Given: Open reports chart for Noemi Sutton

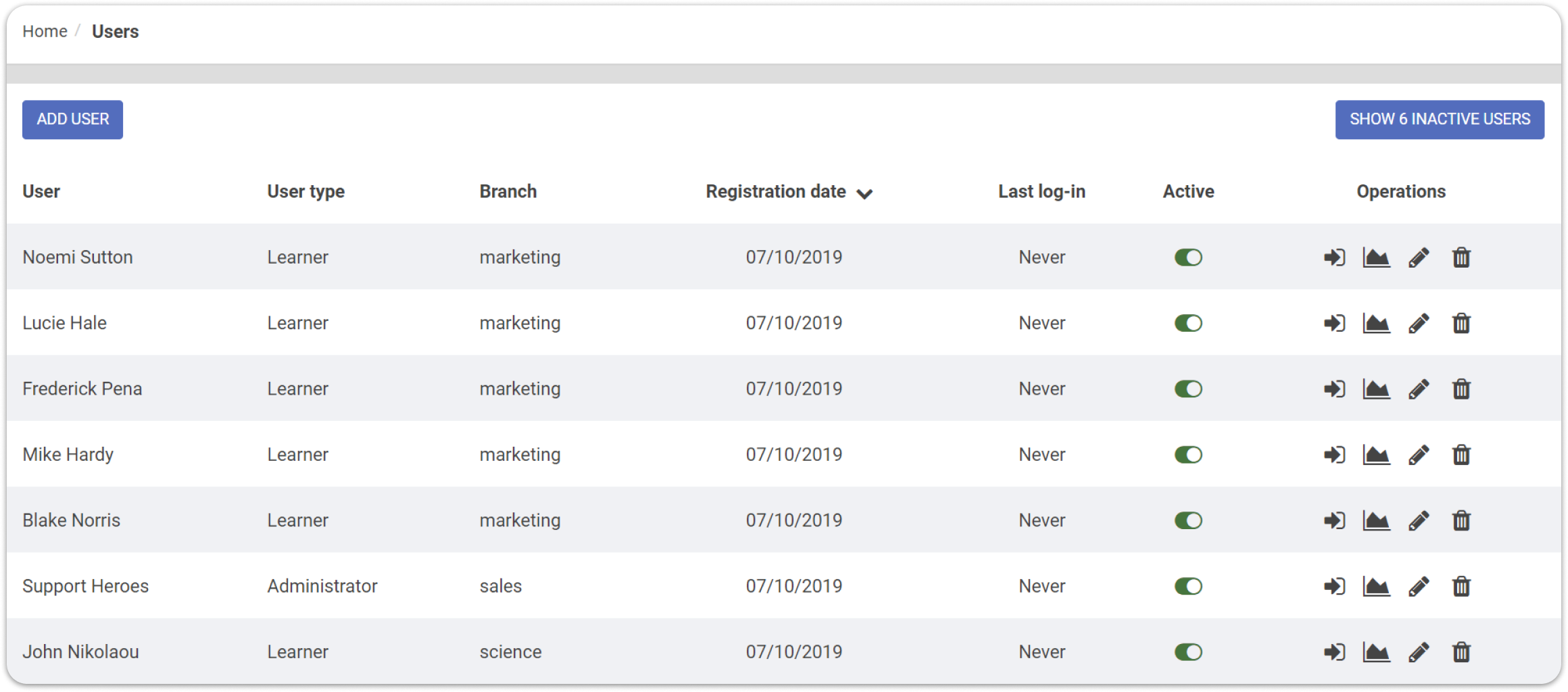Looking at the screenshot, I should (x=1376, y=257).
